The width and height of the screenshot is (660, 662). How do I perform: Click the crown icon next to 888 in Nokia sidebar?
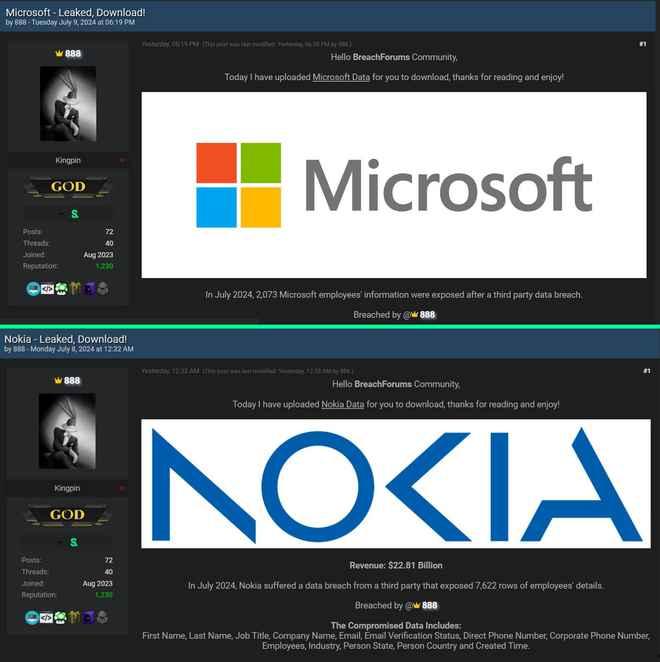(x=58, y=381)
